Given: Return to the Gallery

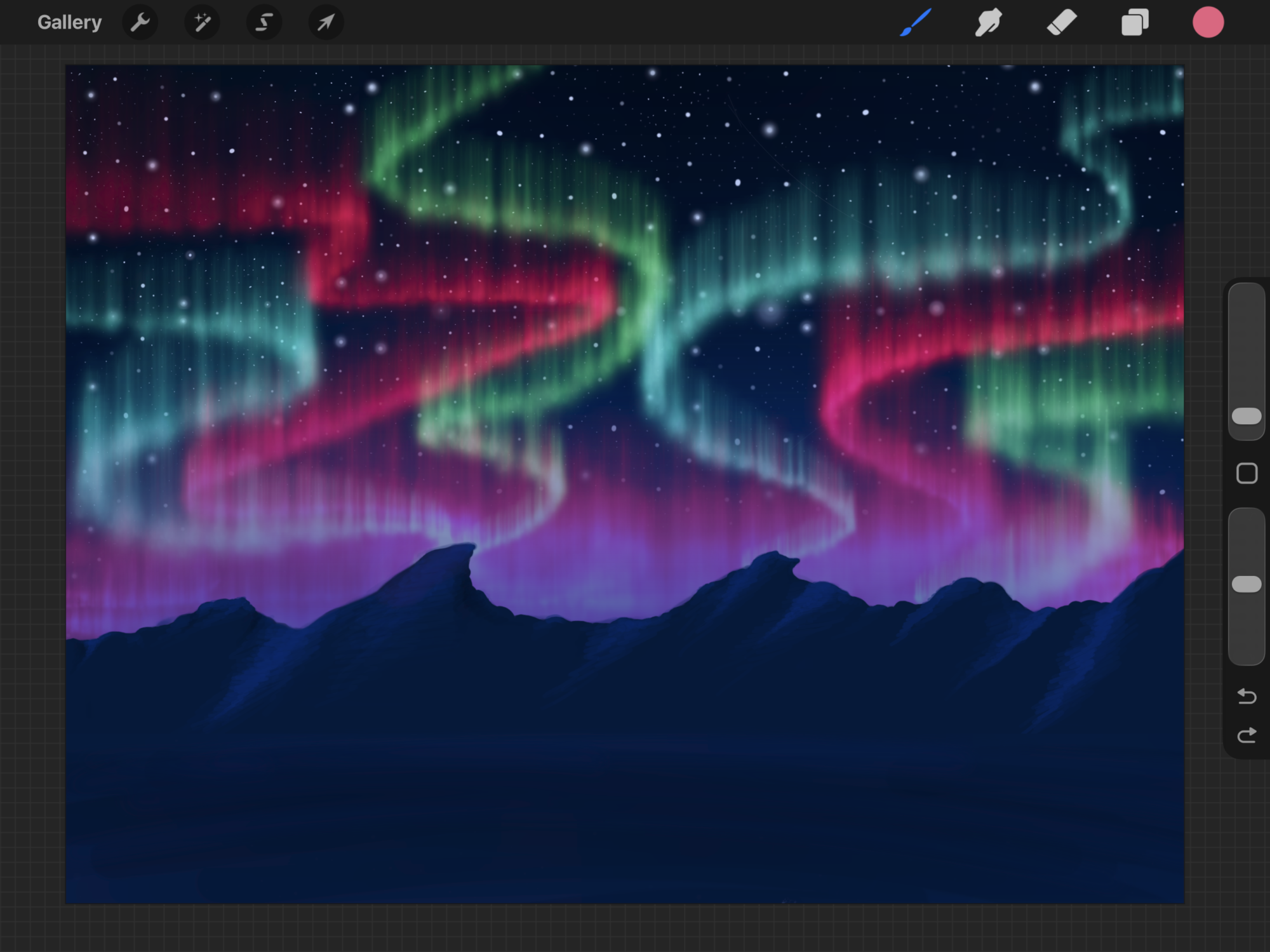Looking at the screenshot, I should (x=69, y=23).
